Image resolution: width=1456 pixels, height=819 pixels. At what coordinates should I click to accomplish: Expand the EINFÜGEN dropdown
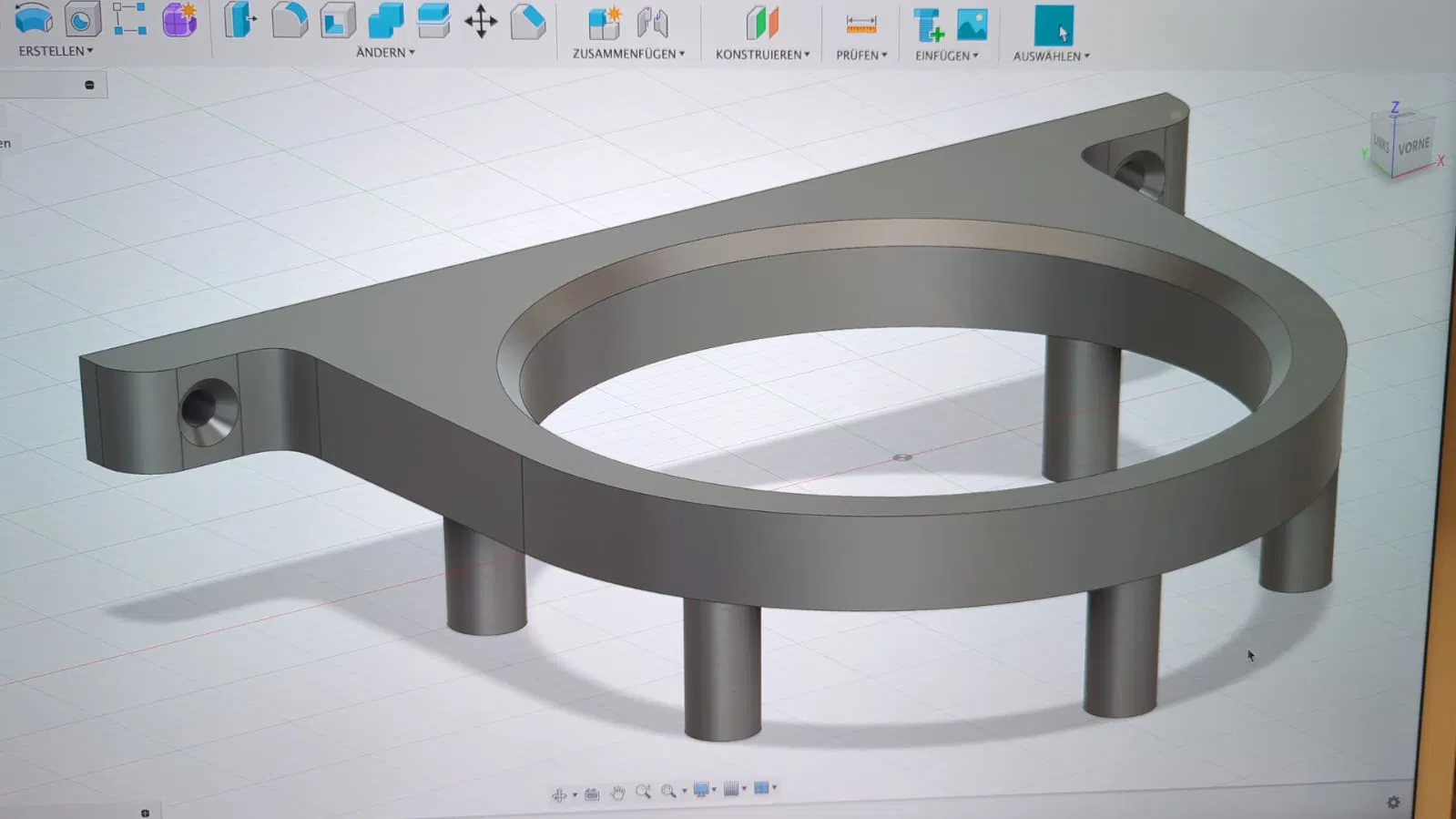coord(947,56)
